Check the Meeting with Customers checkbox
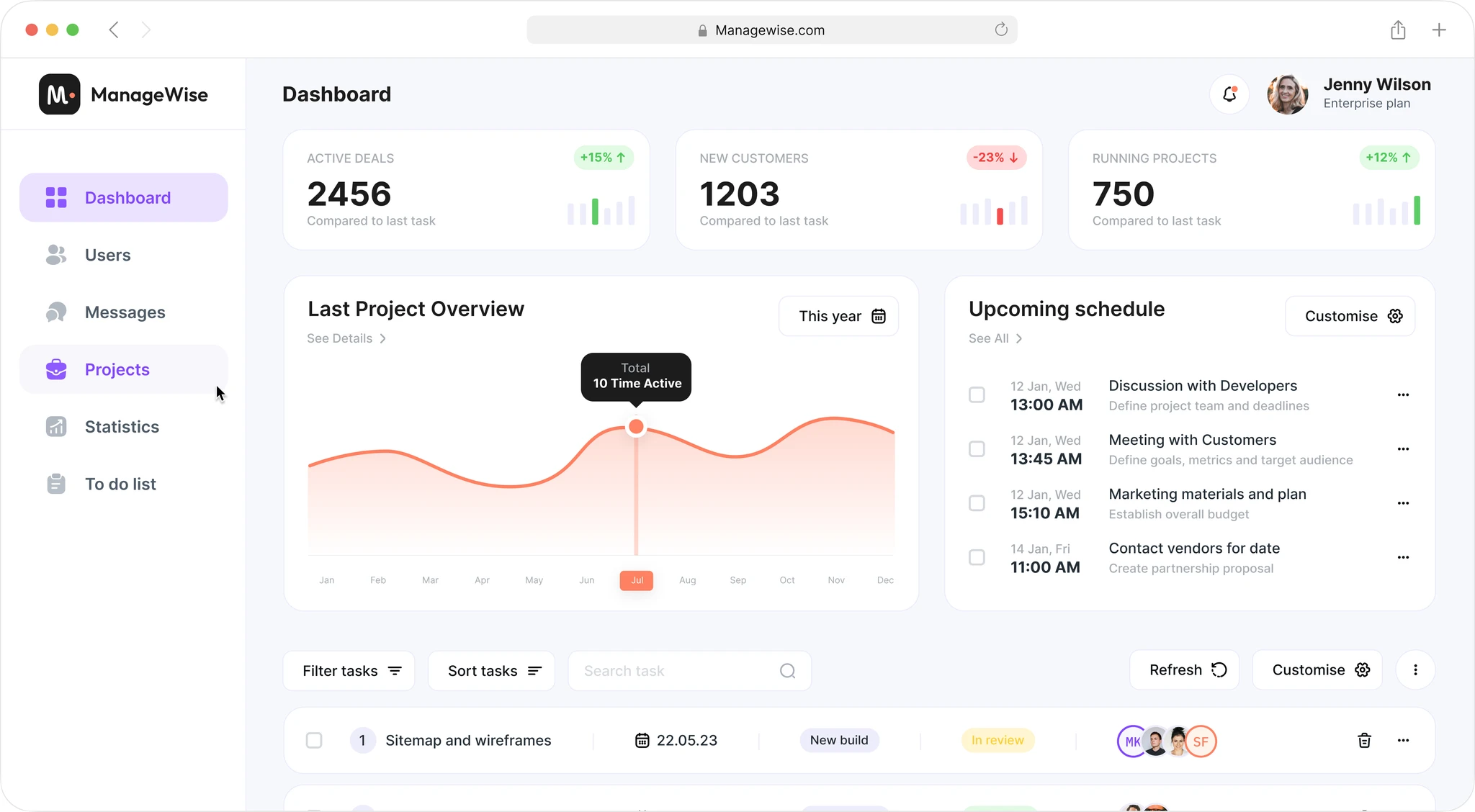This screenshot has height=812, width=1475. (x=977, y=449)
